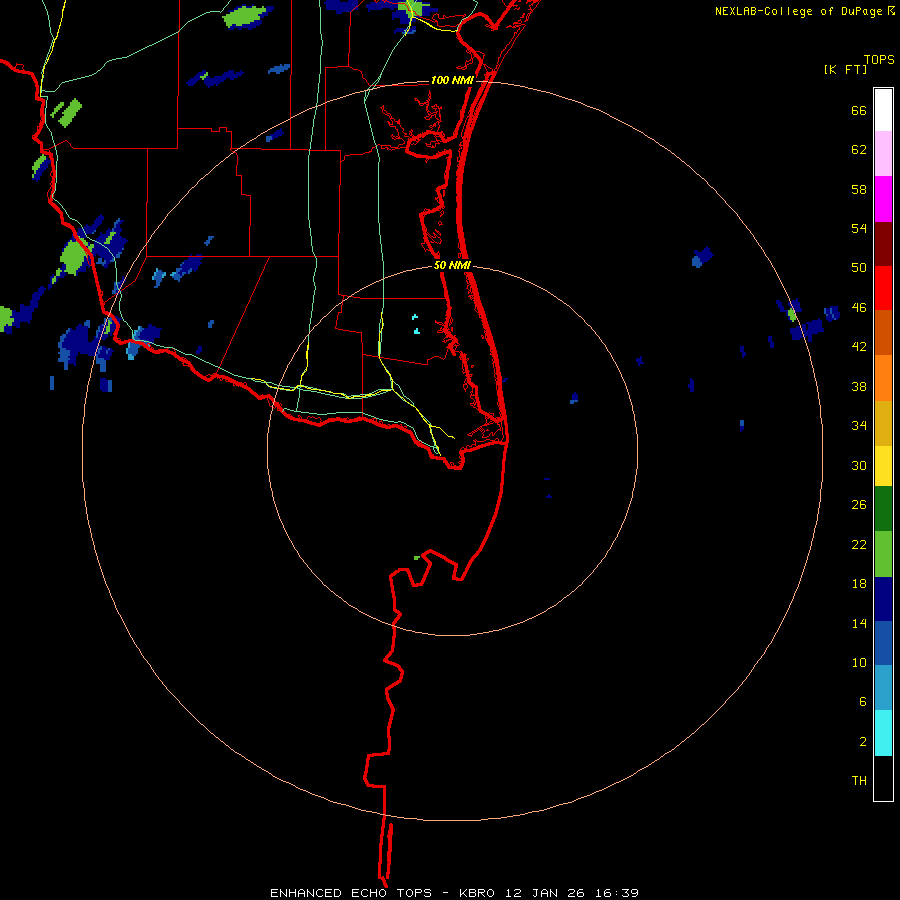Click the 66 value on the legend
This screenshot has width=900, height=900.
point(859,111)
